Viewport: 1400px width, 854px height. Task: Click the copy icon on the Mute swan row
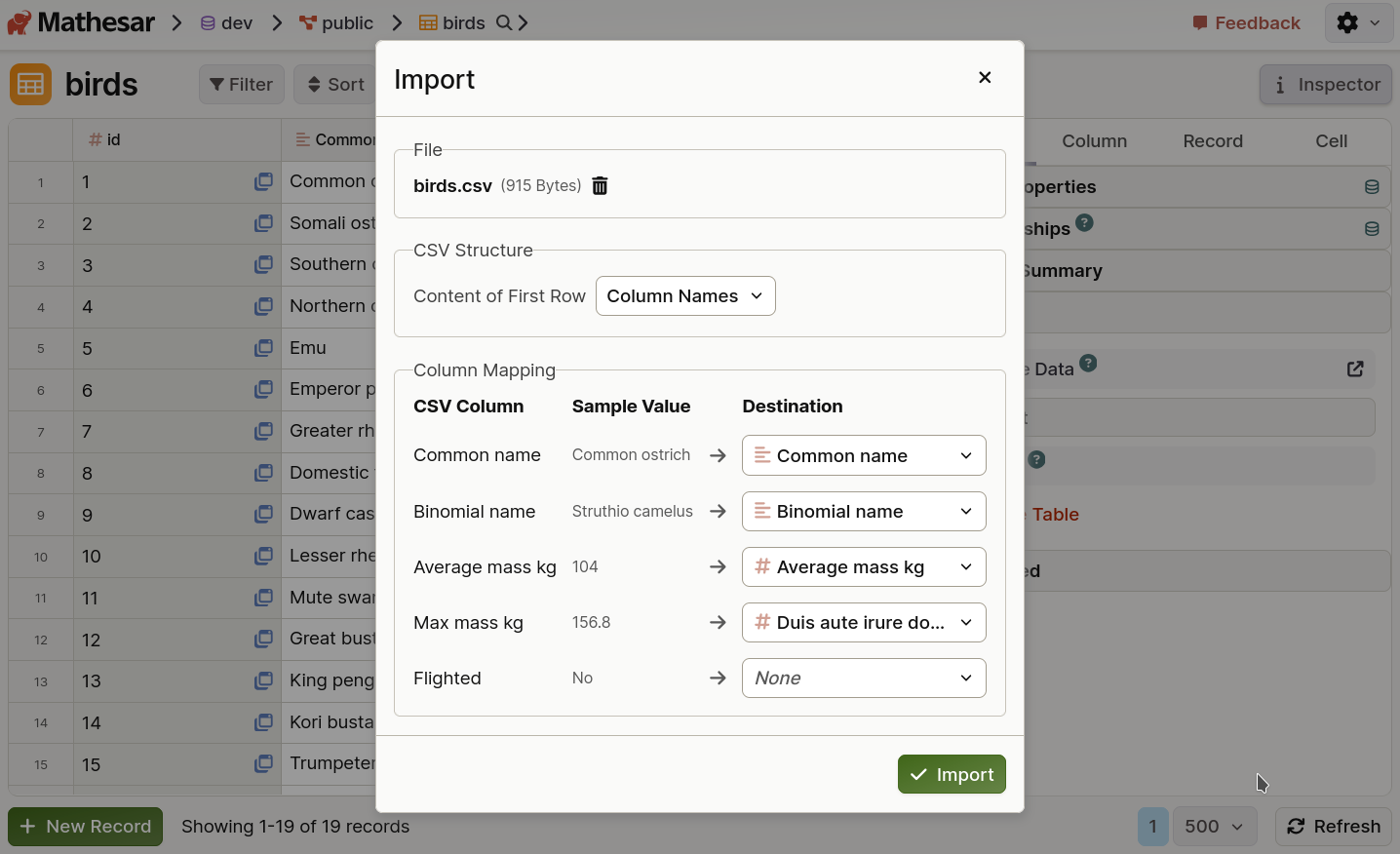pos(263,599)
